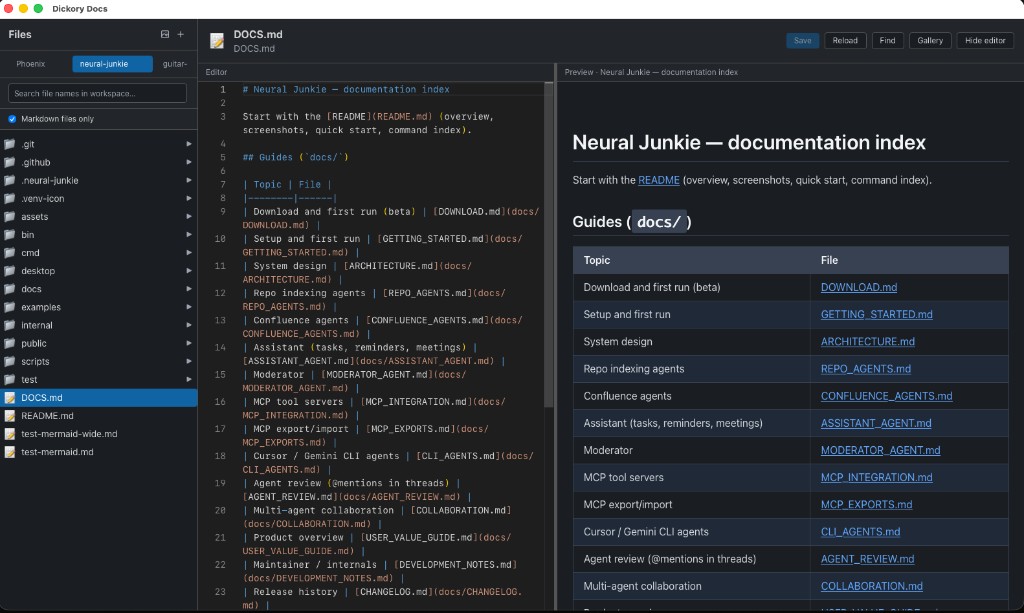The width and height of the screenshot is (1024, 613).
Task: Click the examples folder icon
Action: point(10,307)
